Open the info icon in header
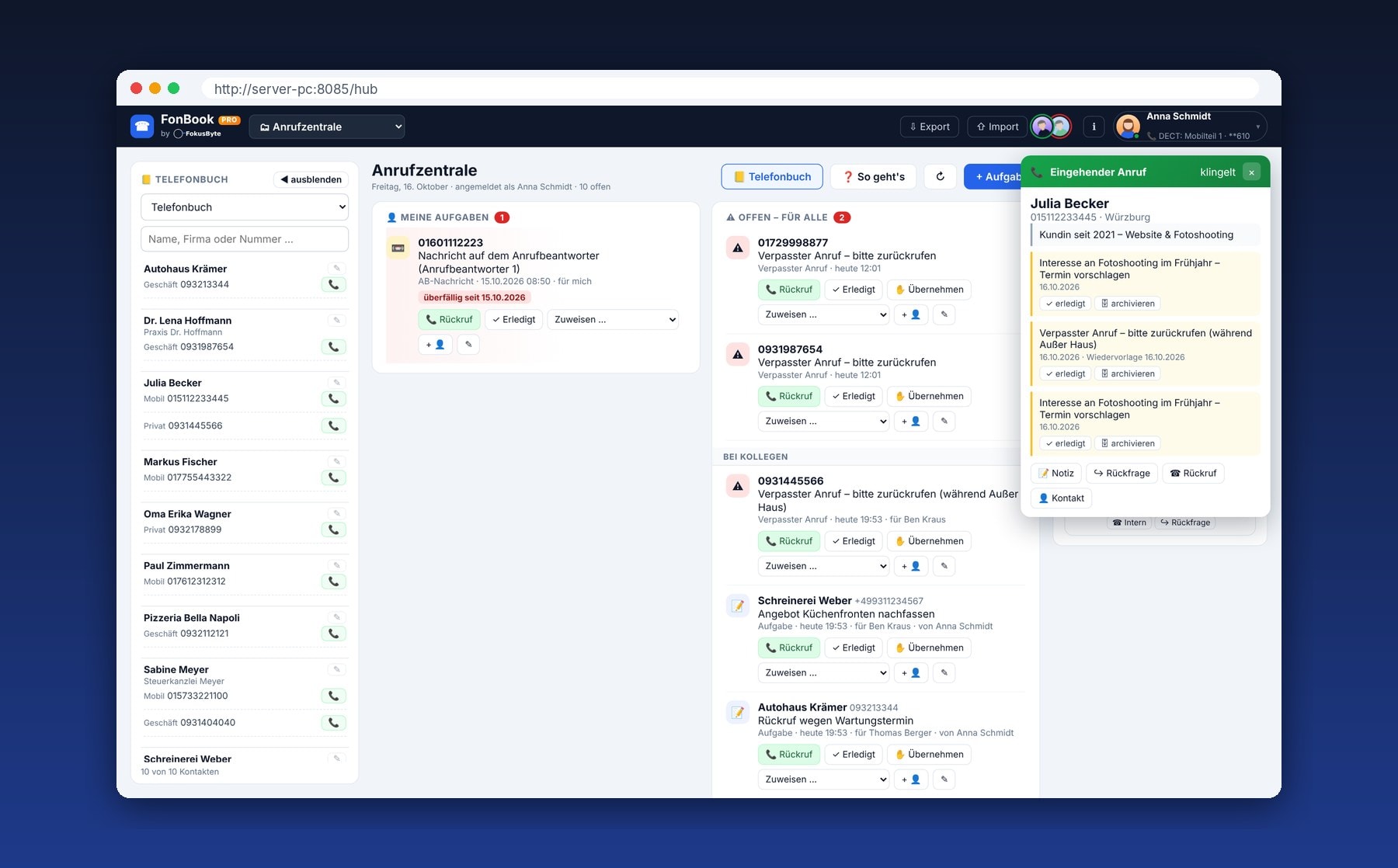 click(x=1094, y=127)
